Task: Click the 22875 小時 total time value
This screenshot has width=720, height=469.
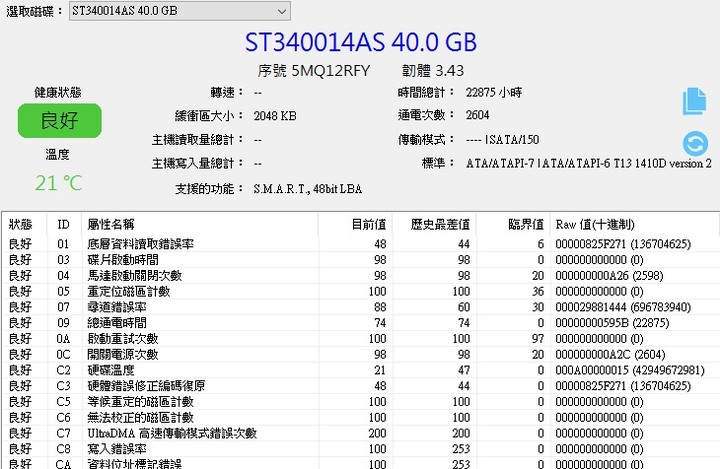Action: click(x=494, y=93)
